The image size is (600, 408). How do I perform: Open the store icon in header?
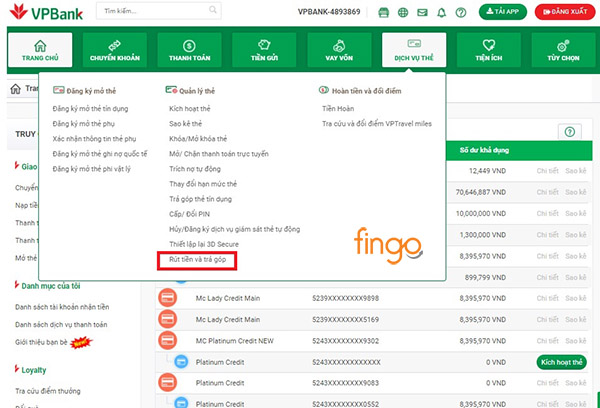(383, 13)
